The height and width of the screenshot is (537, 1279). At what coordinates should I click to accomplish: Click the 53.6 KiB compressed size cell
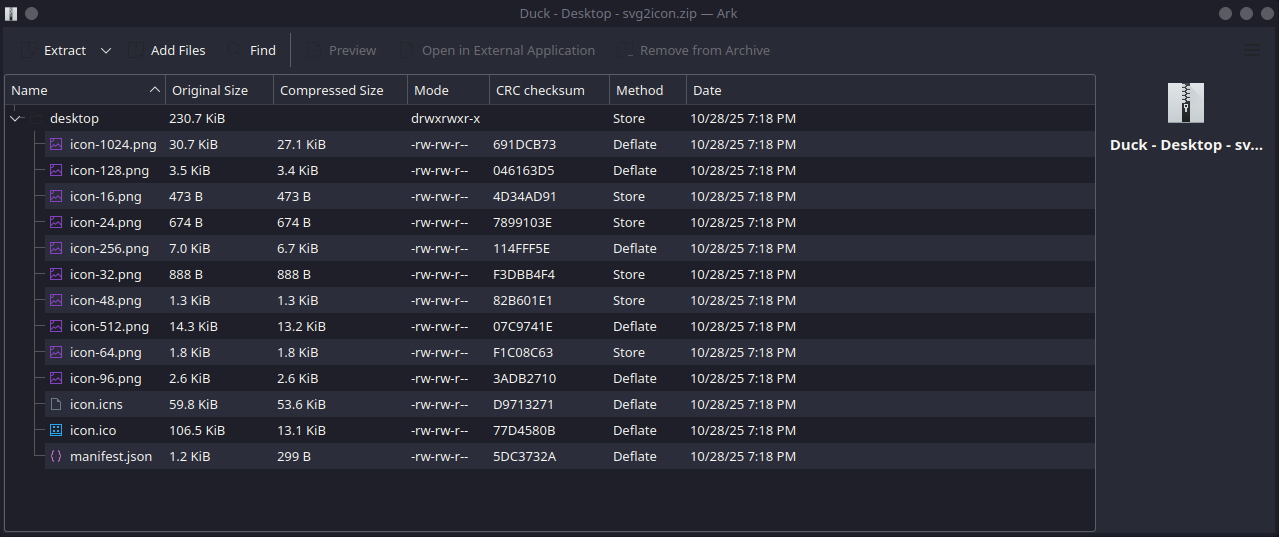(x=301, y=404)
